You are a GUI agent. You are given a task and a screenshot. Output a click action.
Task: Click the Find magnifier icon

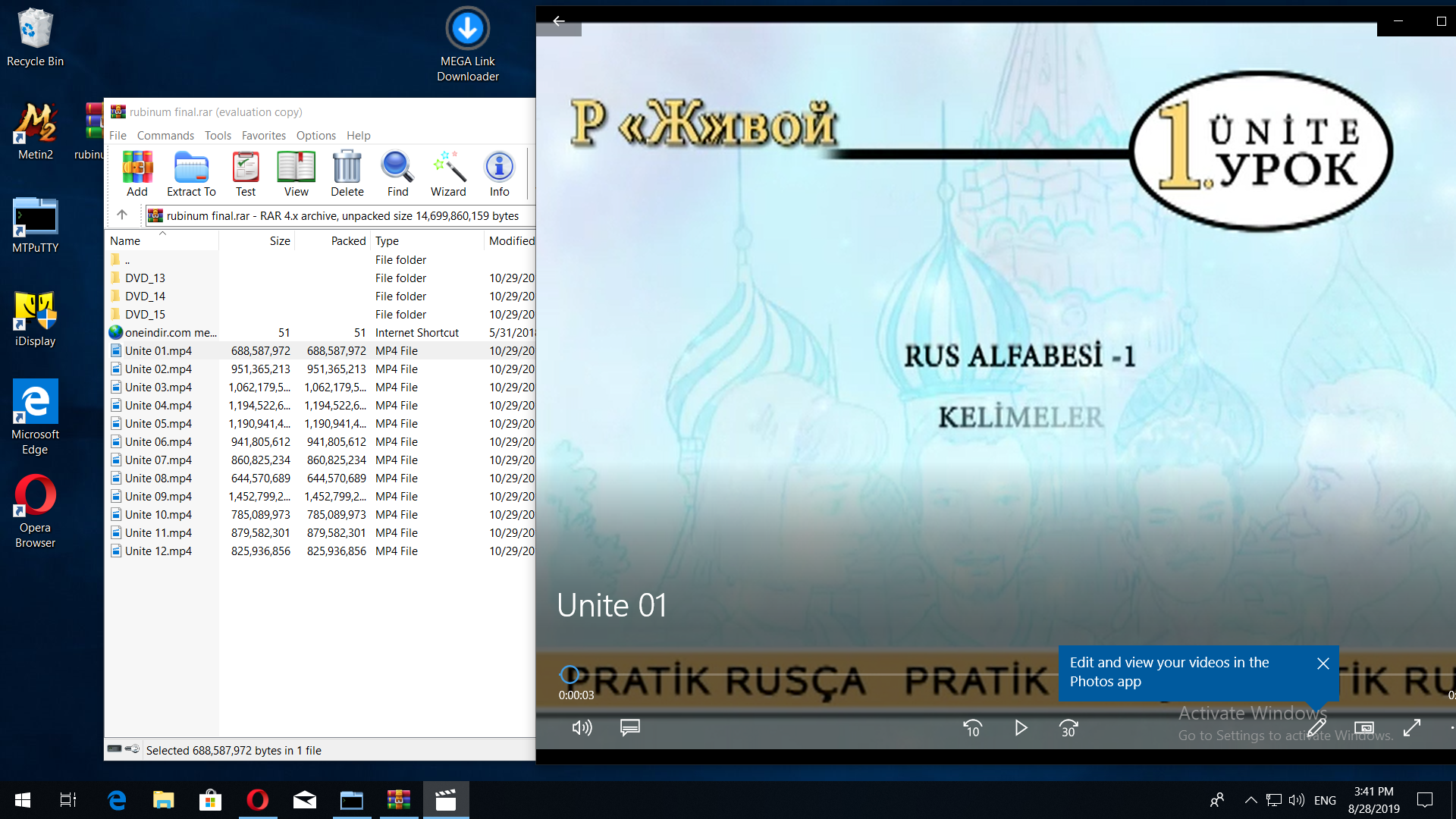point(397,174)
